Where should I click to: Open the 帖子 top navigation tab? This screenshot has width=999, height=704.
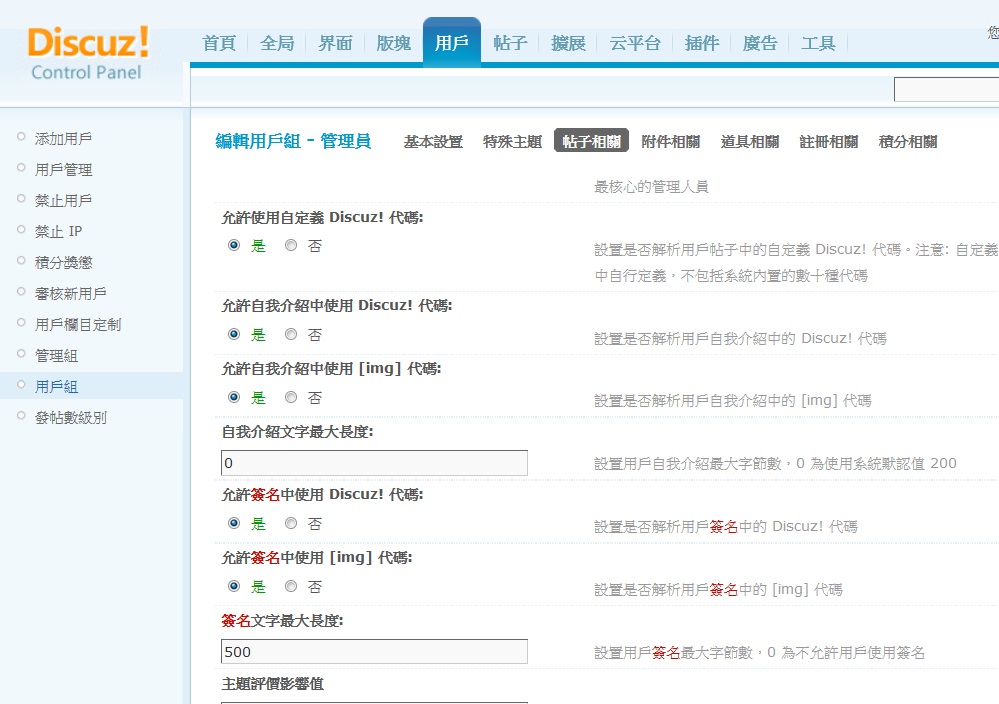[x=510, y=43]
